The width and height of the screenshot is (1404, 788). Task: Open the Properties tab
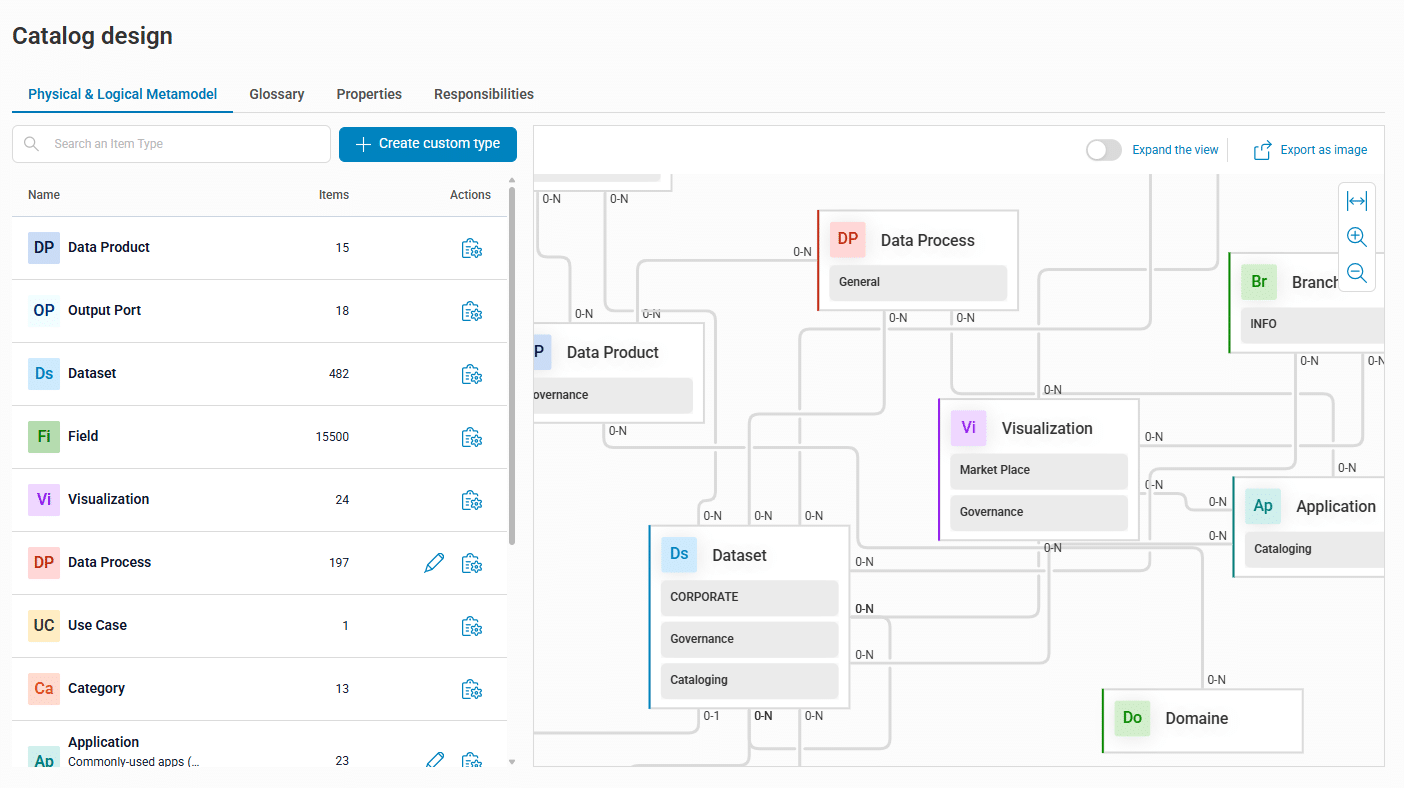click(369, 94)
